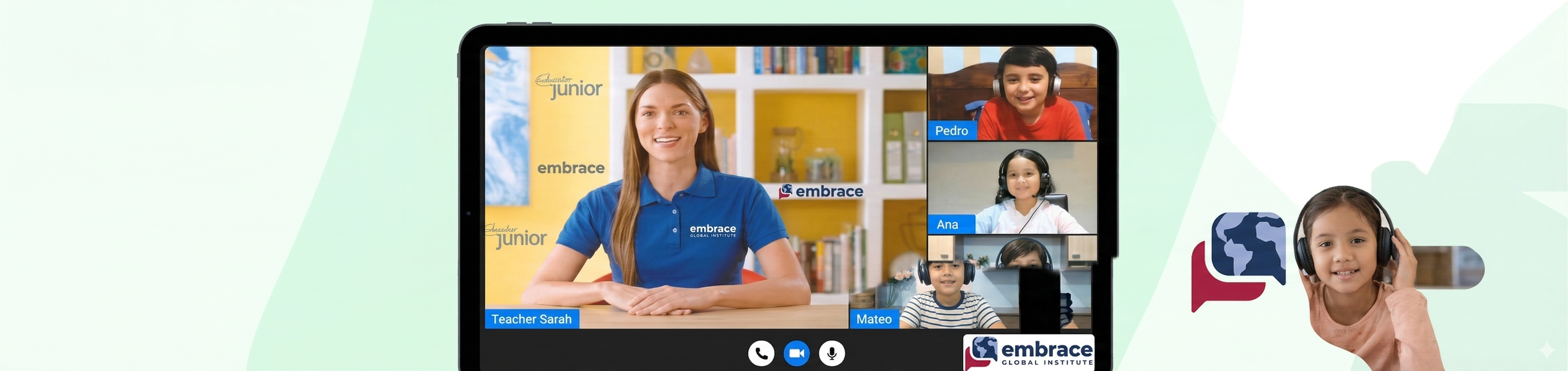
Task: Mute the microphone button
Action: point(832,353)
